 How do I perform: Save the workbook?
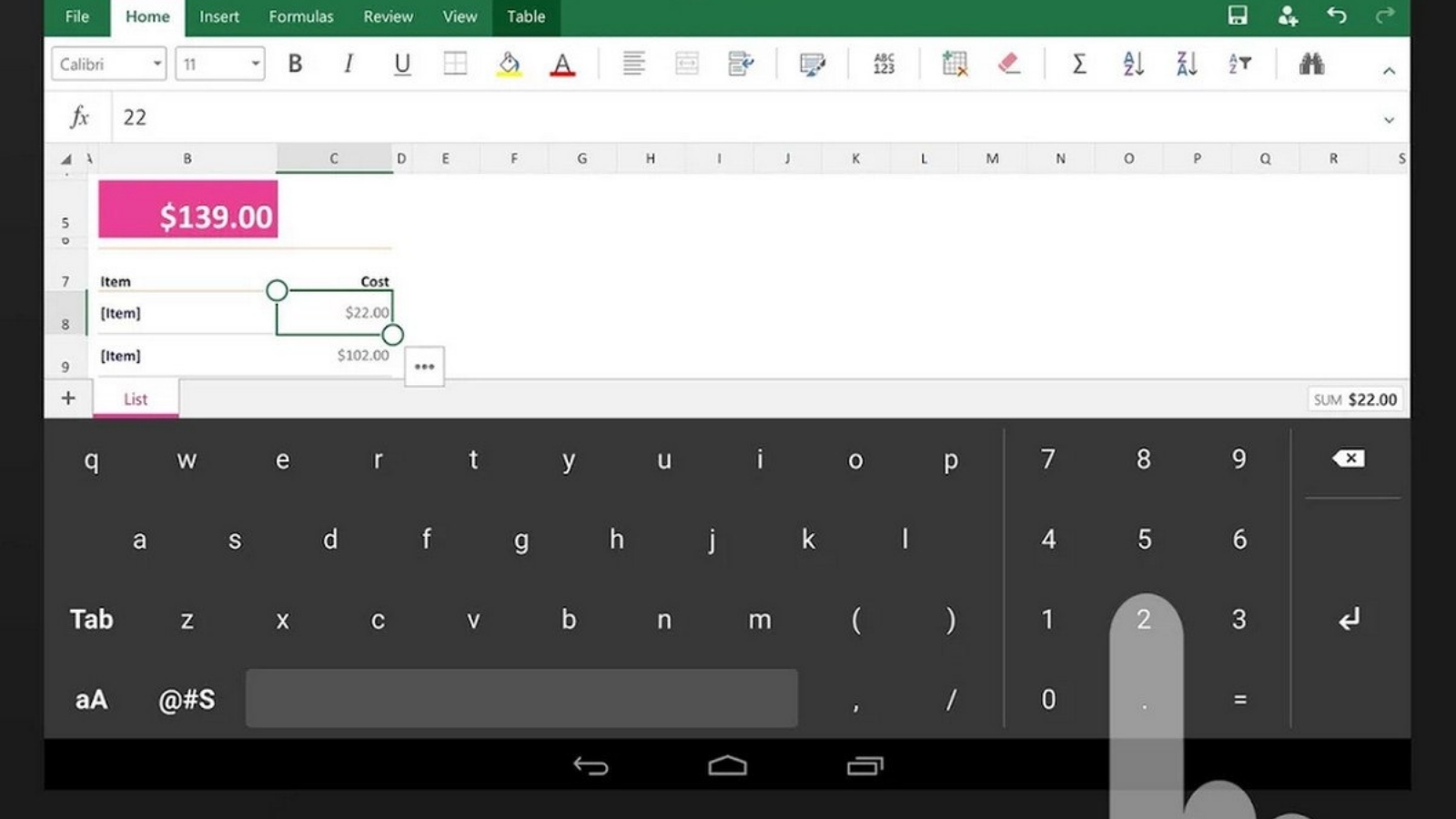point(1236,15)
